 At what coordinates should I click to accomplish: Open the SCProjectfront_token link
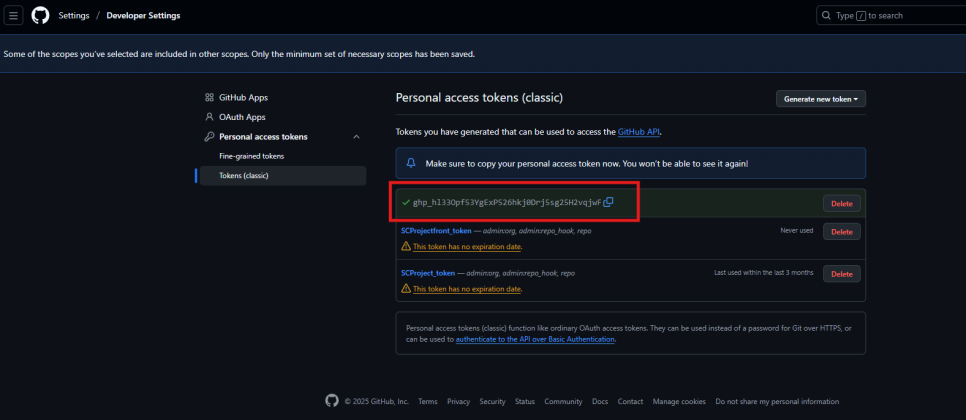[x=436, y=231]
